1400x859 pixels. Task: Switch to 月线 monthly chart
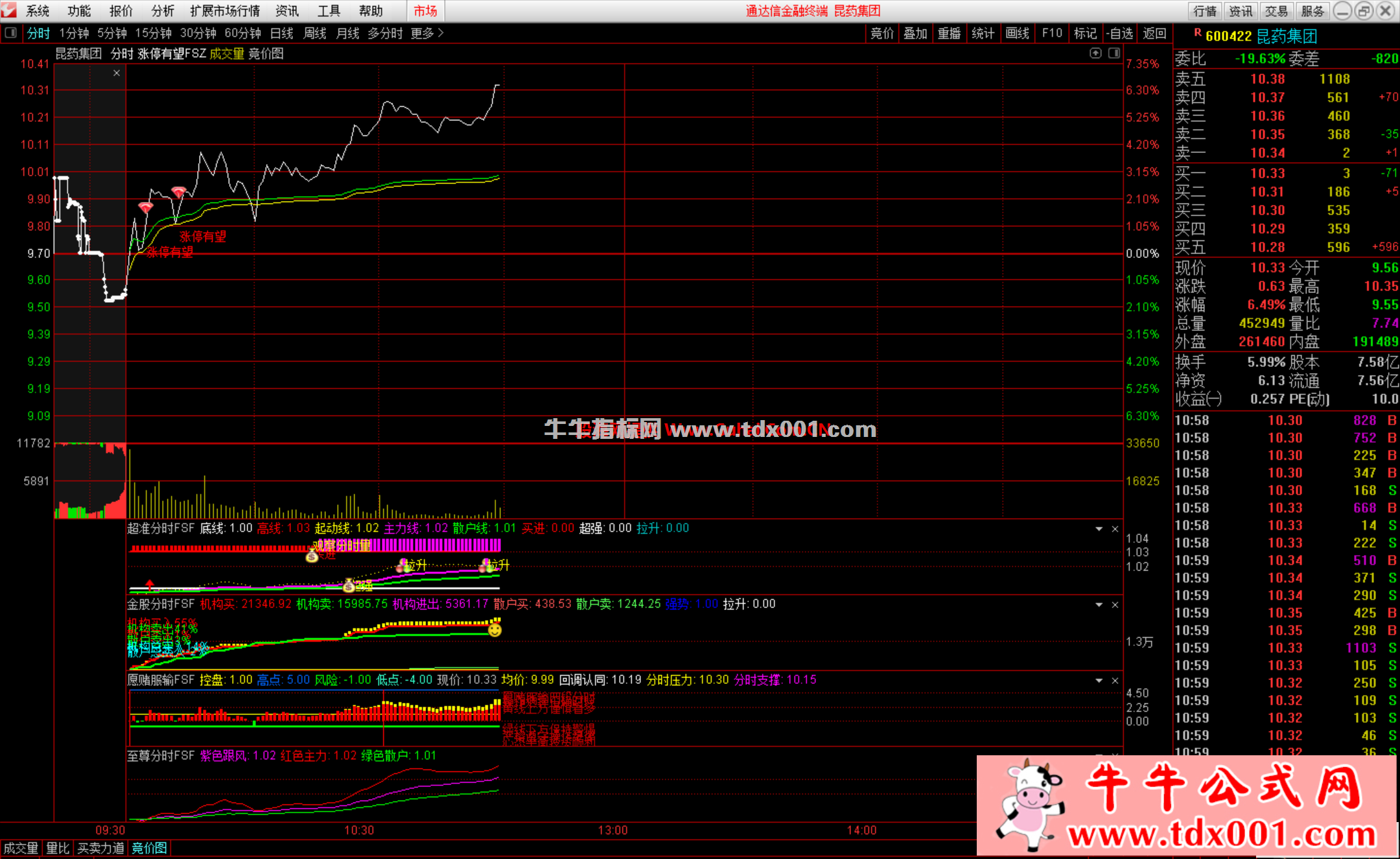[x=348, y=33]
